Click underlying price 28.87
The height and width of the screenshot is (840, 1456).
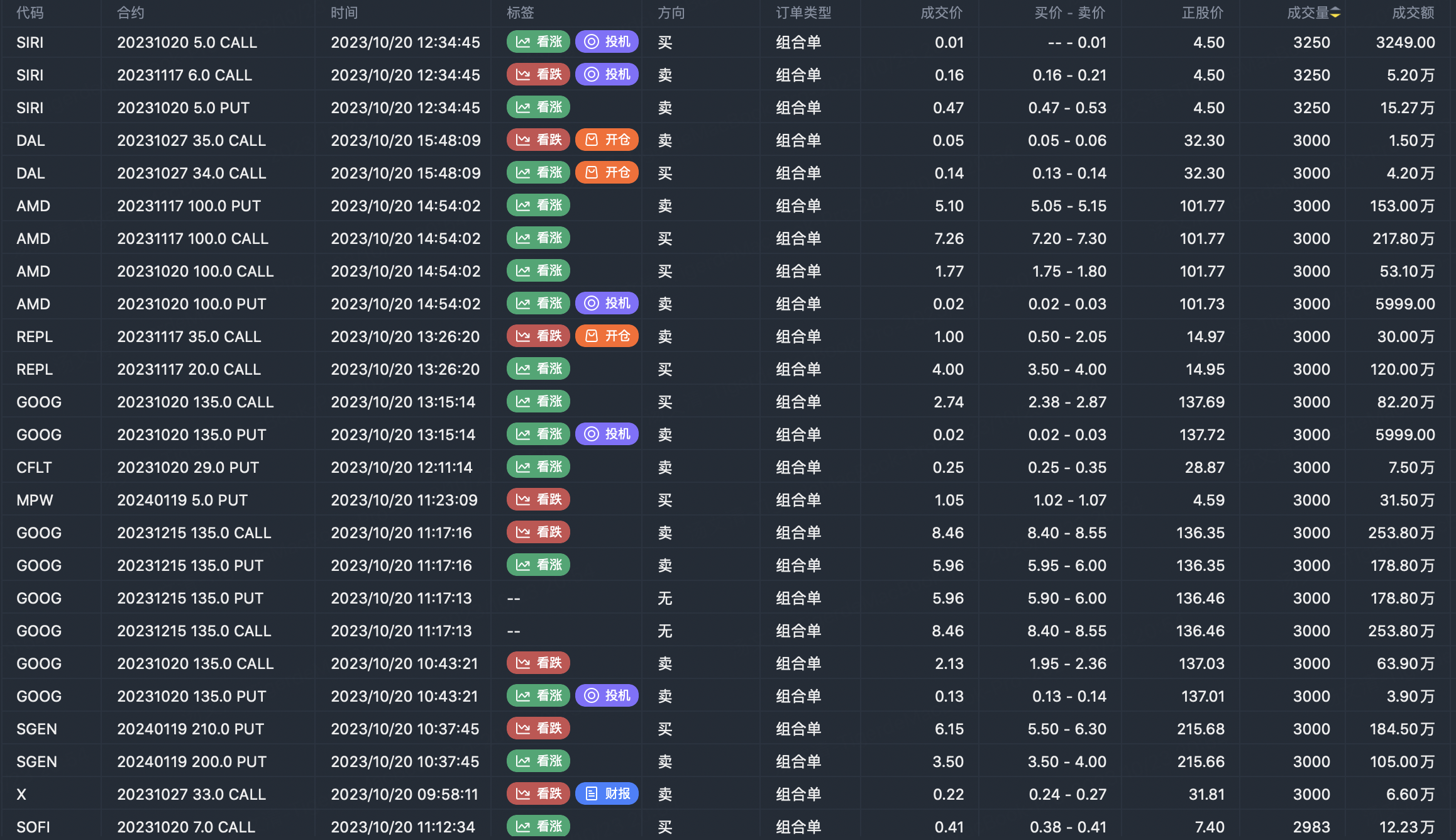pyautogui.click(x=1205, y=468)
